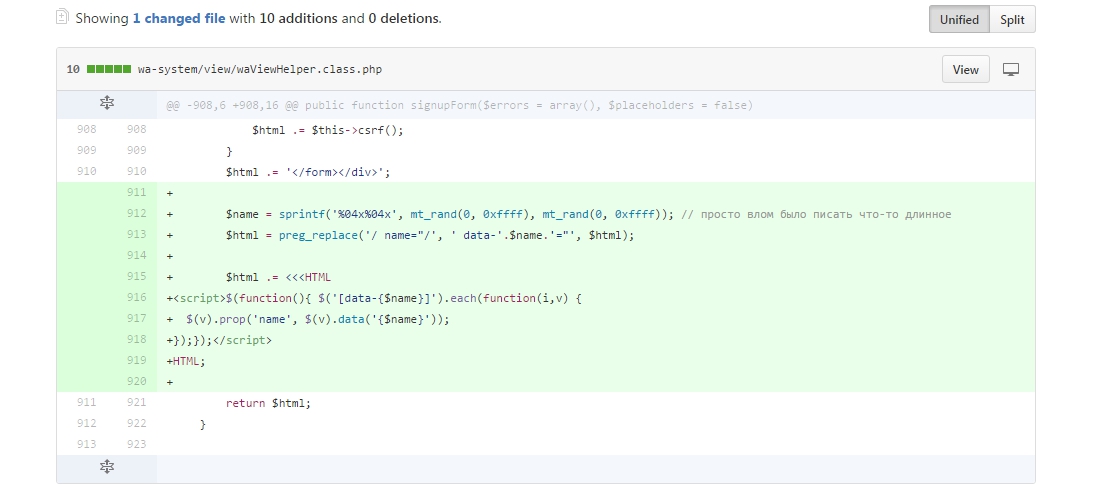Click the '10 additions' count text
The height and width of the screenshot is (485, 1104).
[299, 19]
